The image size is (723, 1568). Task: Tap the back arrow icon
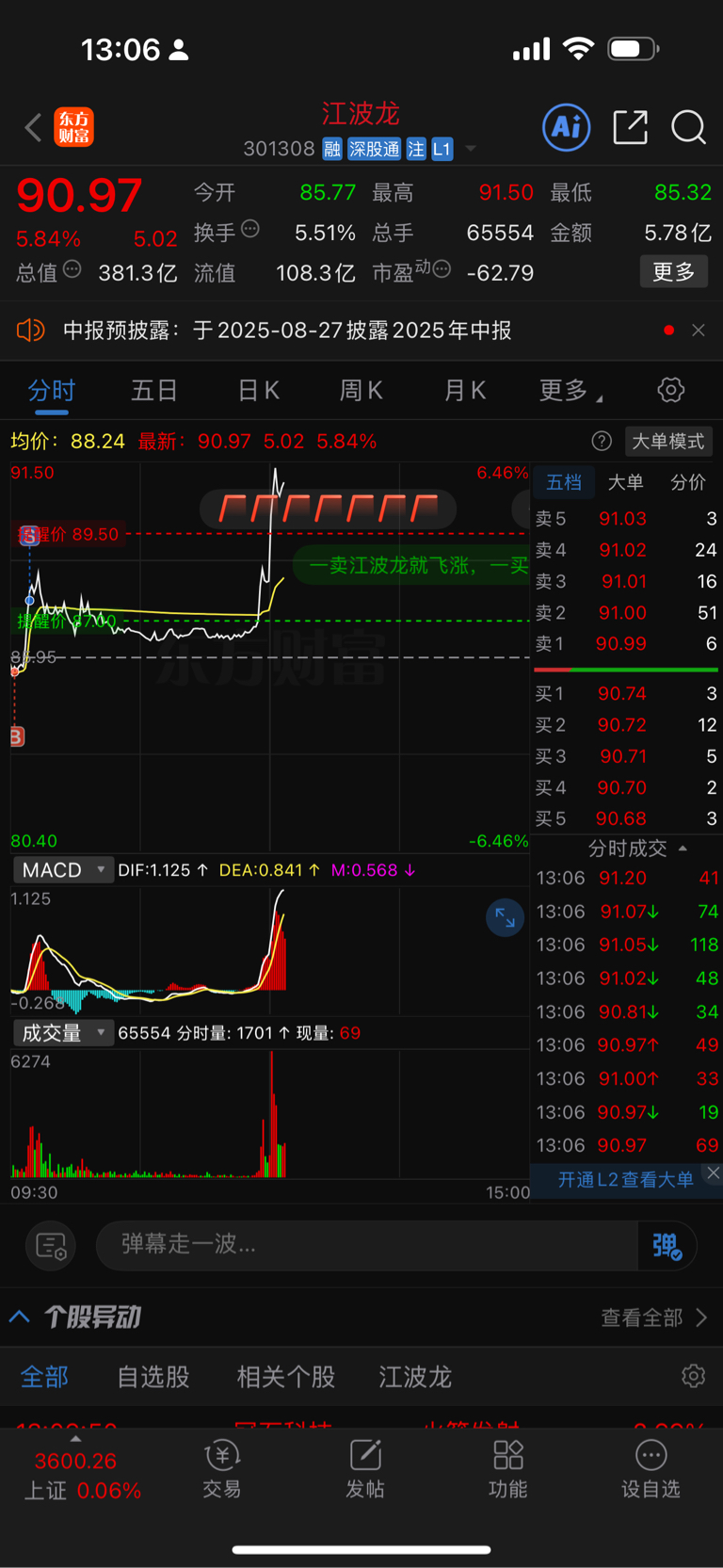coord(34,127)
